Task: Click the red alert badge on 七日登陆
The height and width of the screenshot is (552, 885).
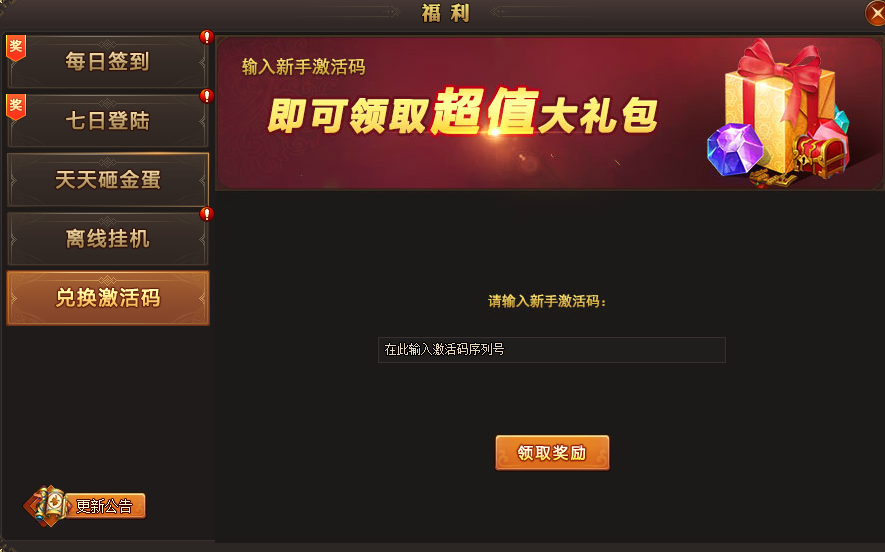Action: click(x=207, y=96)
